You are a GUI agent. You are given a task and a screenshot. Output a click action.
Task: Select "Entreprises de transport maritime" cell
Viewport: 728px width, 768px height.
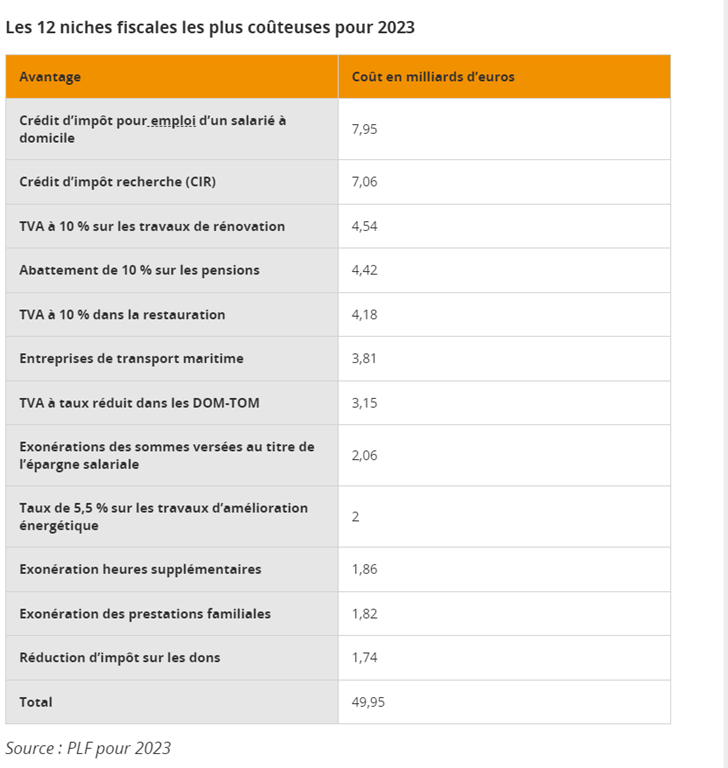pyautogui.click(x=131, y=358)
